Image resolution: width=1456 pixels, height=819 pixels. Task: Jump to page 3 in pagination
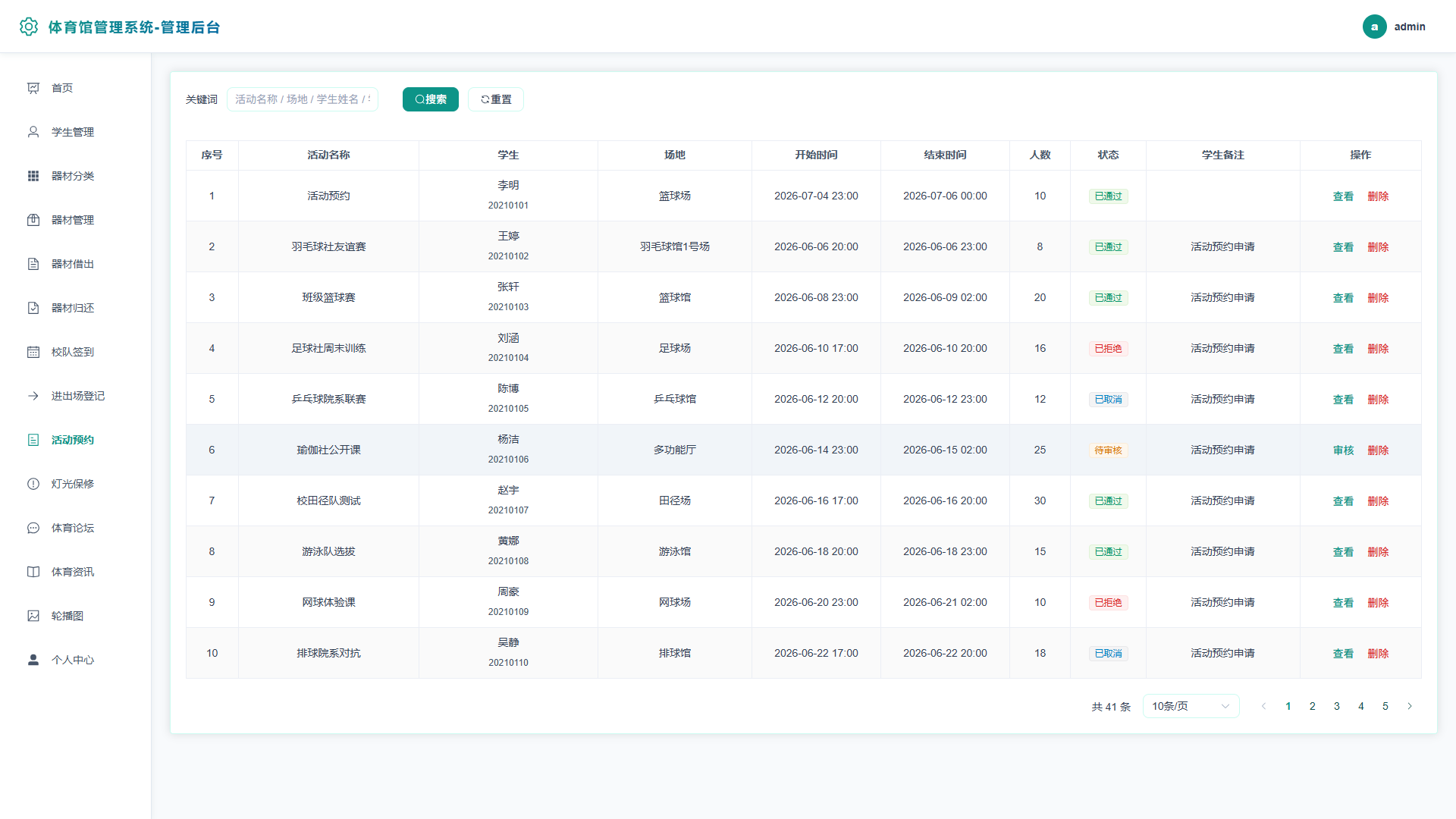point(1337,706)
